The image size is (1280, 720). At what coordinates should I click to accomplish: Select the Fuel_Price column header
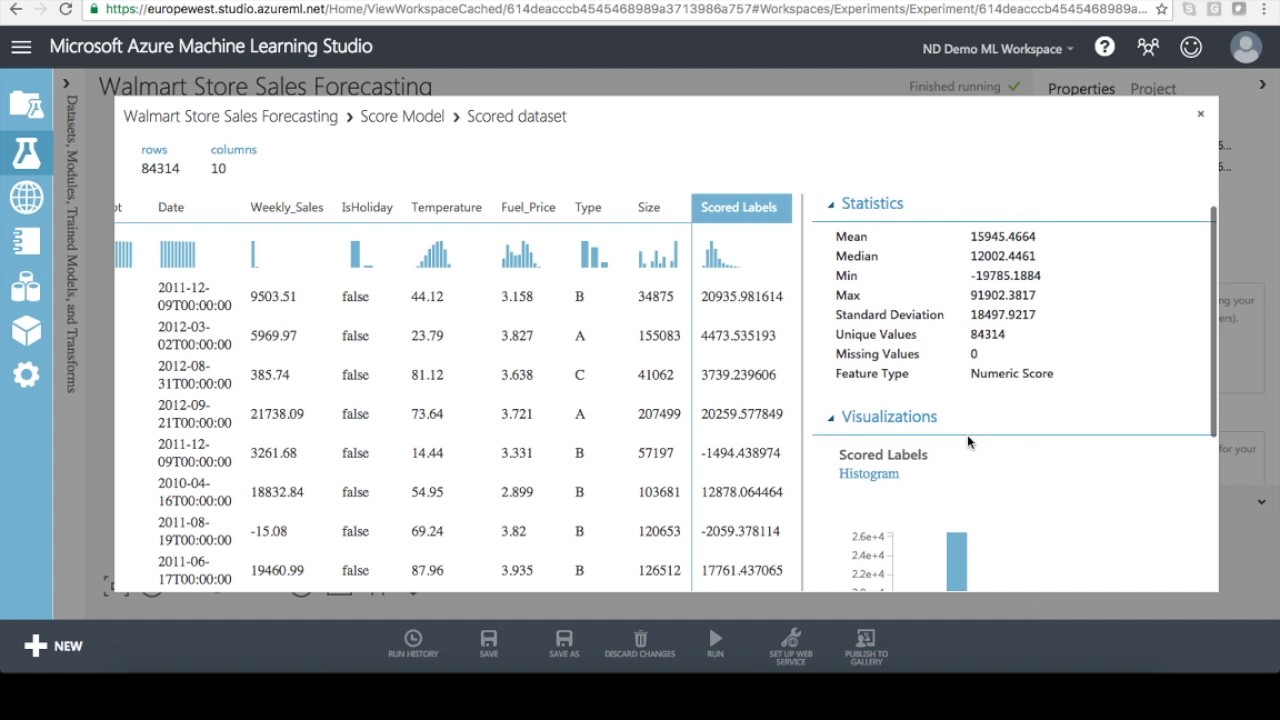pos(528,207)
